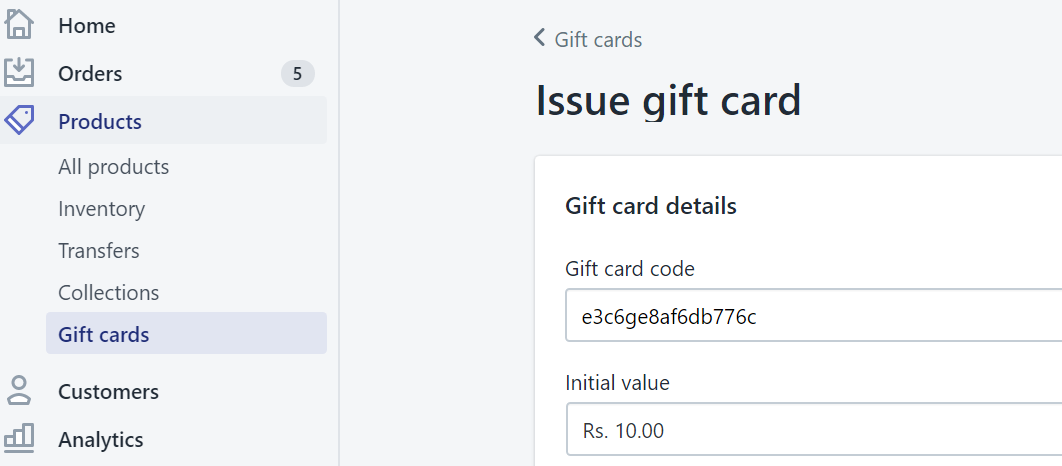Click the Analytics bar chart icon
Screen dimensions: 1062x466
coord(19,438)
